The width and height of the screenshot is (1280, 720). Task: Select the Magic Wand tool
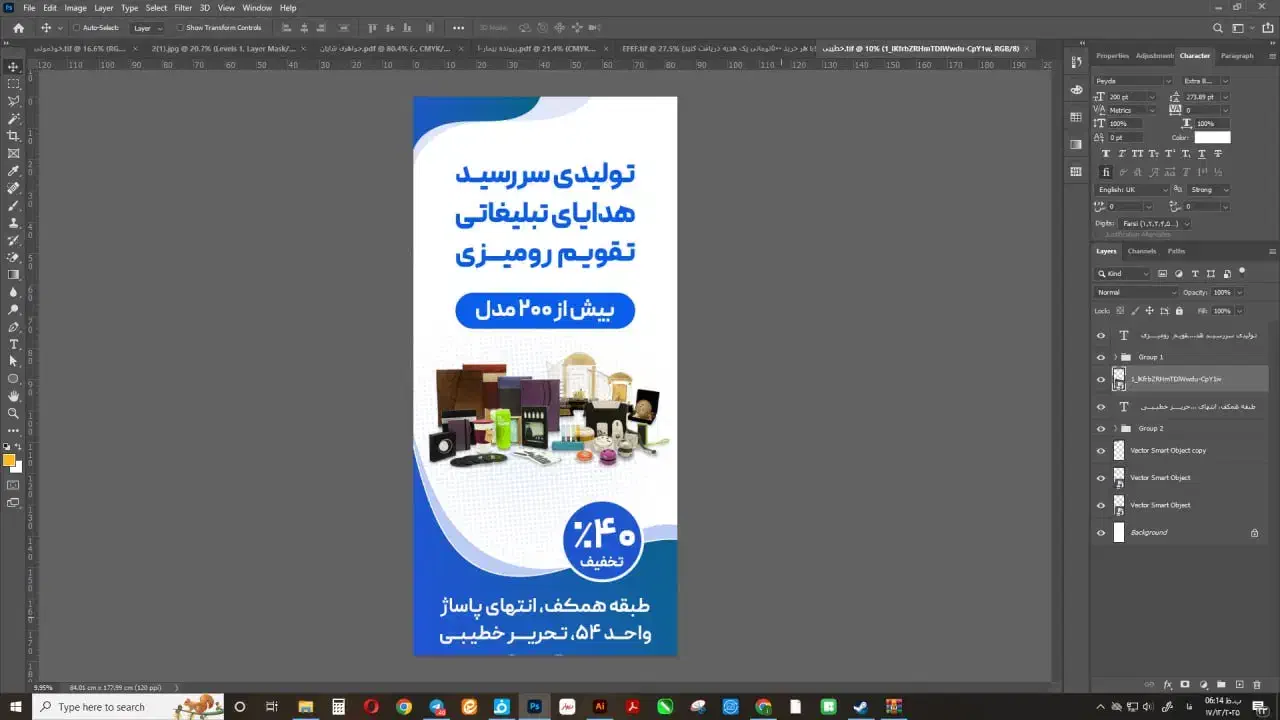click(13, 119)
